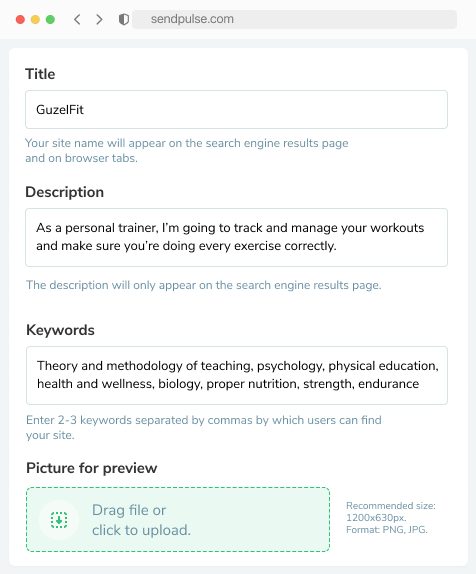Screen dimensions: 476x574
Task: Click the Title heading label
Action: 40,74
